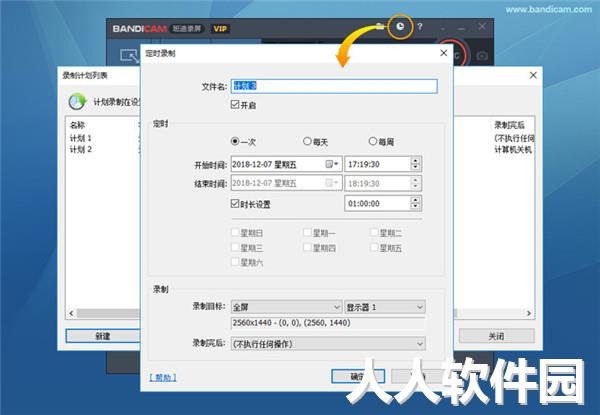The image size is (600, 415).
Task: Open the 开始时间 date picker dropdown
Action: pyautogui.click(x=336, y=164)
